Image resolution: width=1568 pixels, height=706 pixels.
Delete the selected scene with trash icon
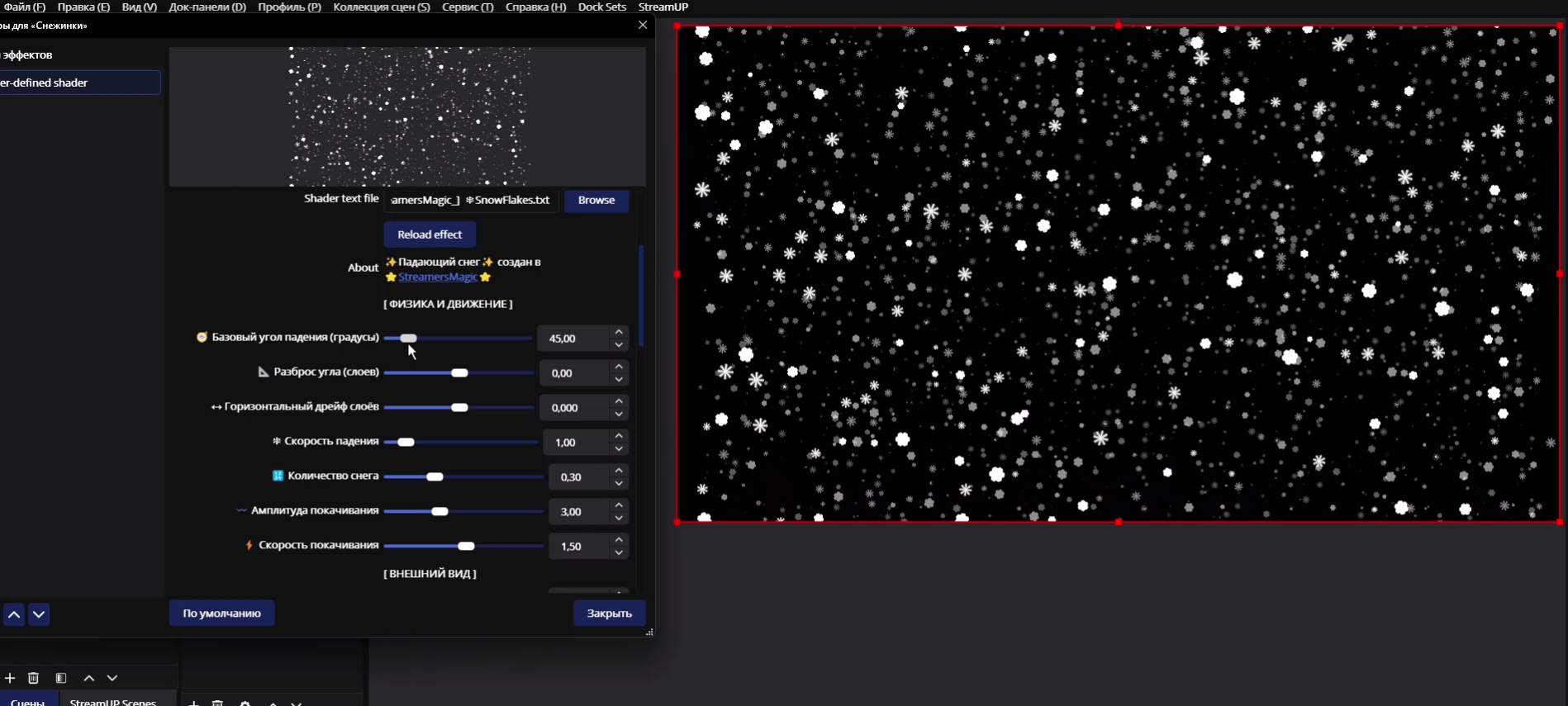34,678
